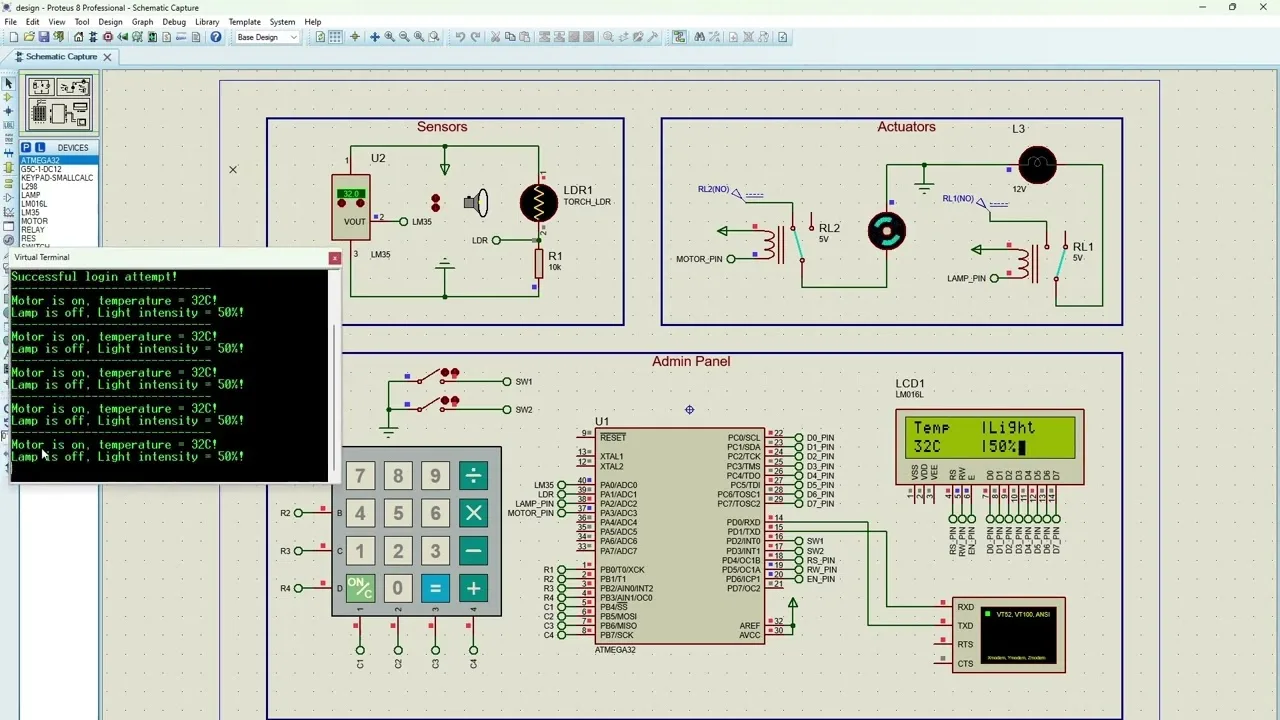
Task: Click the torch icon beside LDR1
Action: [x=476, y=203]
